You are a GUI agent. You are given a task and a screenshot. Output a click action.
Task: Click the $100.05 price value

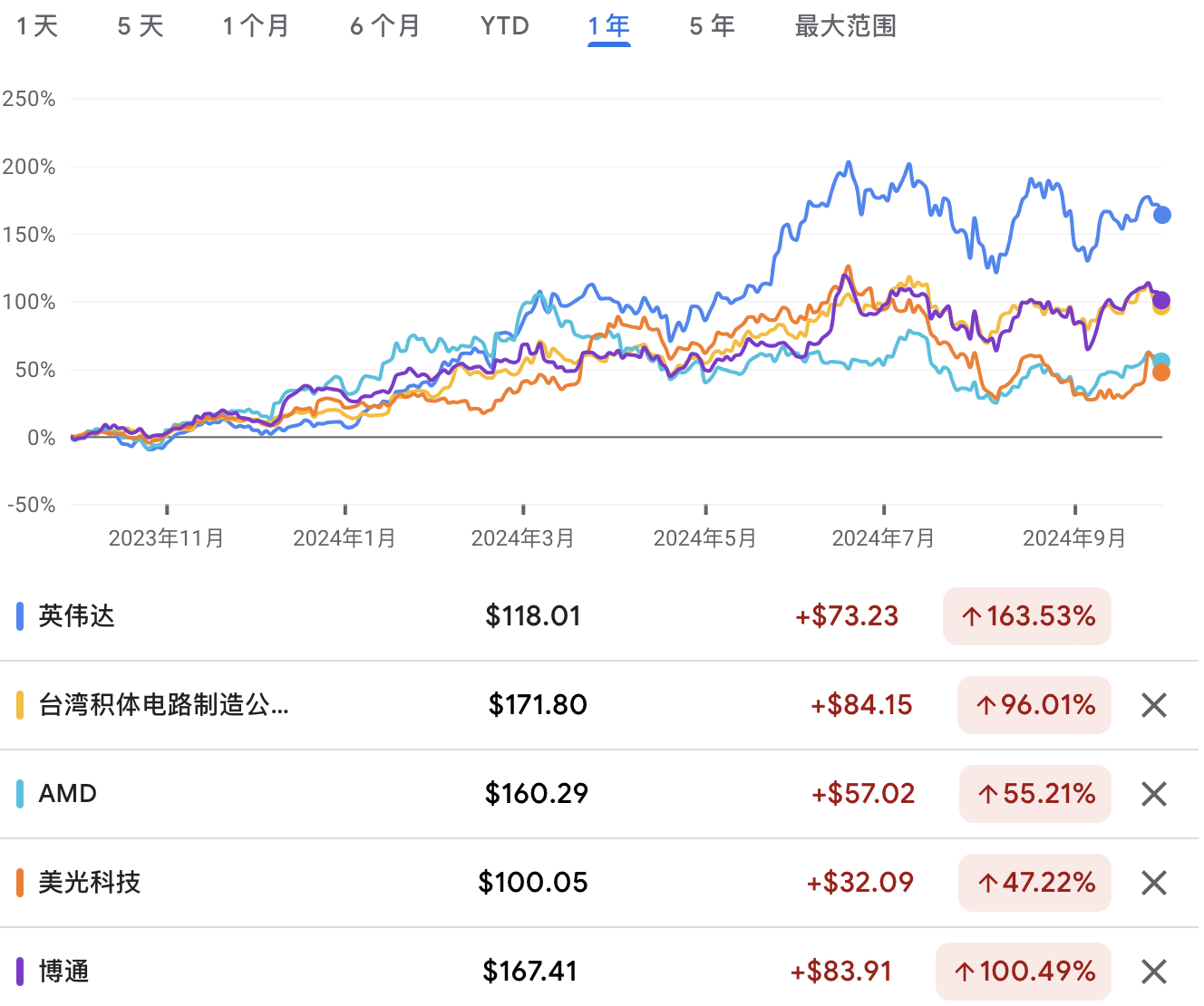point(533,883)
